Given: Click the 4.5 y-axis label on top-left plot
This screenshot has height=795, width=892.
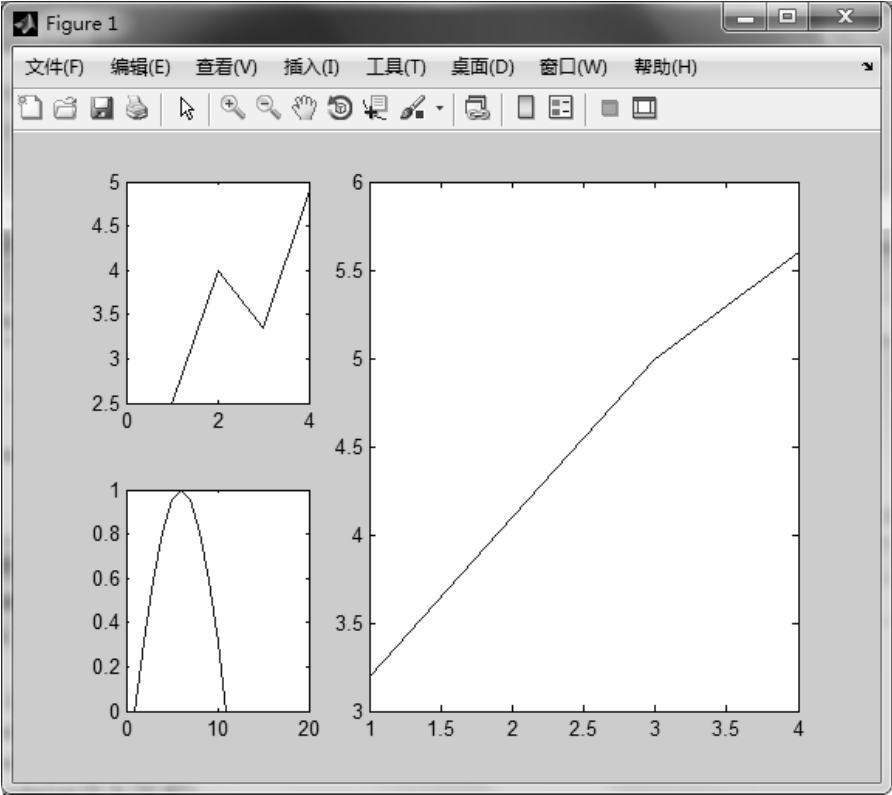Looking at the screenshot, I should [x=106, y=226].
